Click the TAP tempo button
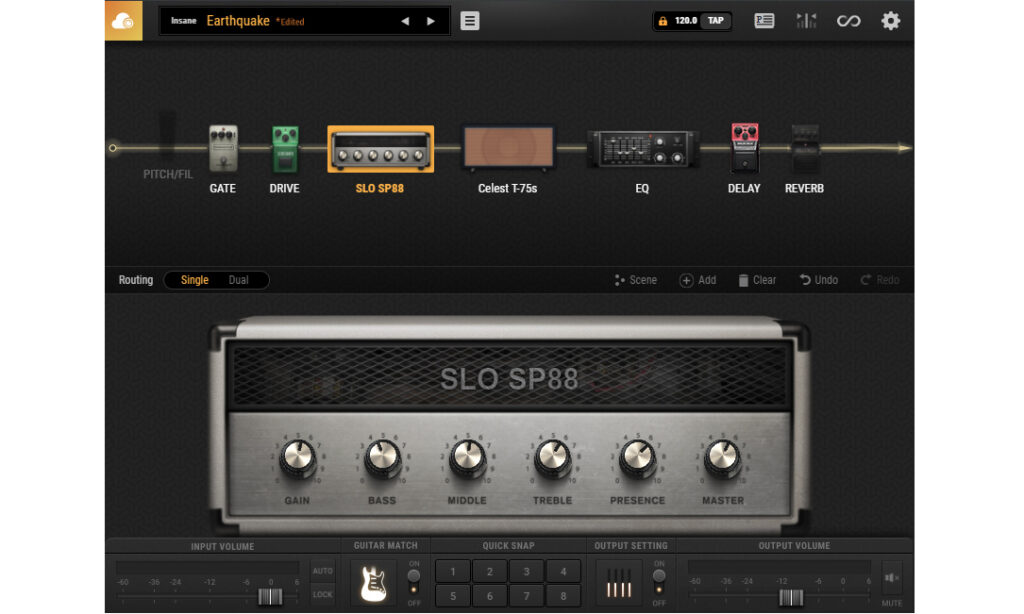The image size is (1024, 614). coord(716,21)
